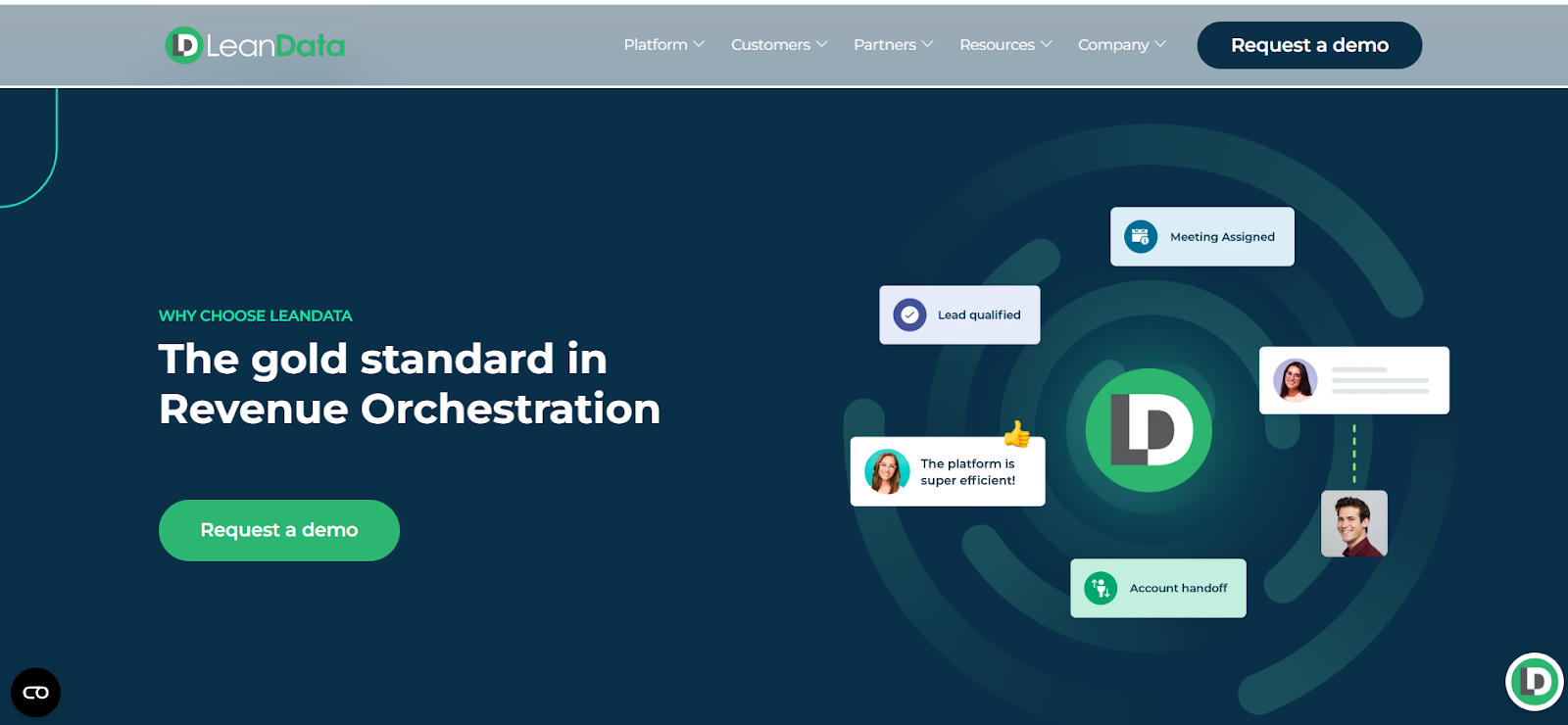This screenshot has width=1568, height=725.
Task: Click the dark Request a demo header button
Action: [1309, 45]
